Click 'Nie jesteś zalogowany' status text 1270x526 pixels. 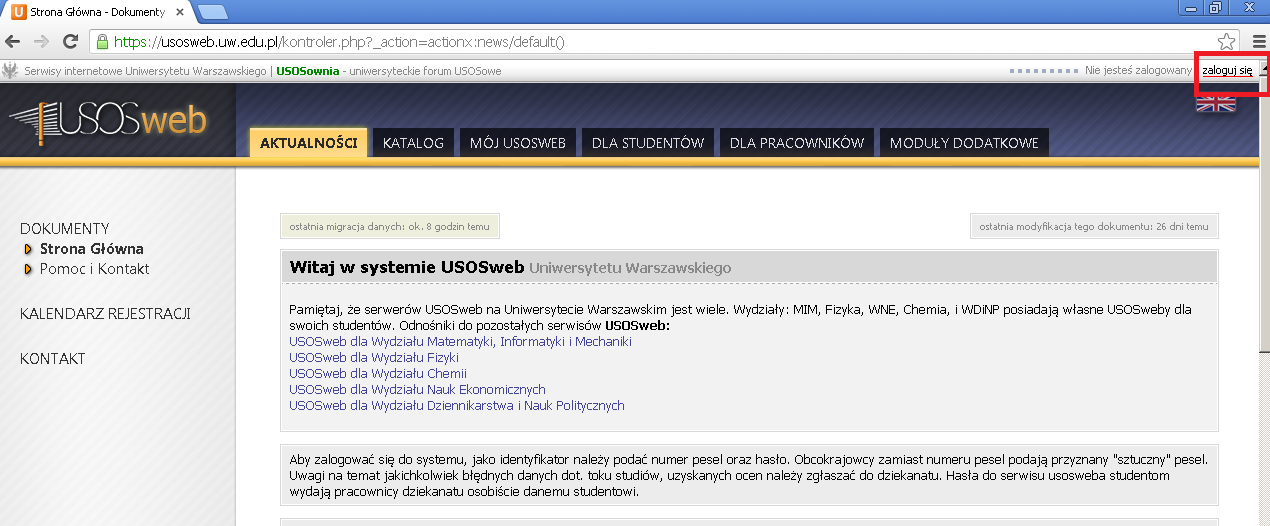[x=1138, y=71]
